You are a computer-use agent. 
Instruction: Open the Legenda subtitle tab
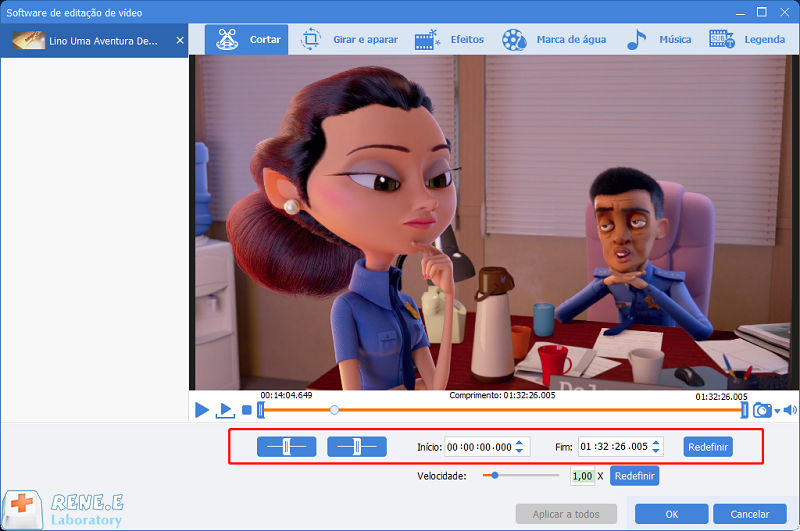tap(747, 39)
